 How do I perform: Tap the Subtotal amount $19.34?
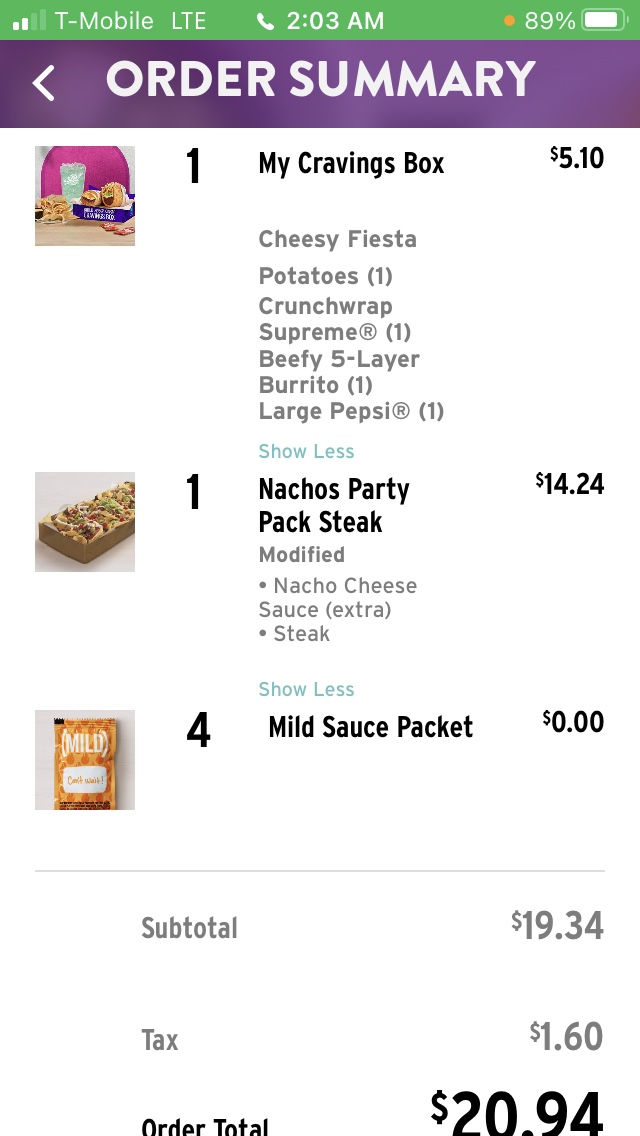click(x=557, y=926)
